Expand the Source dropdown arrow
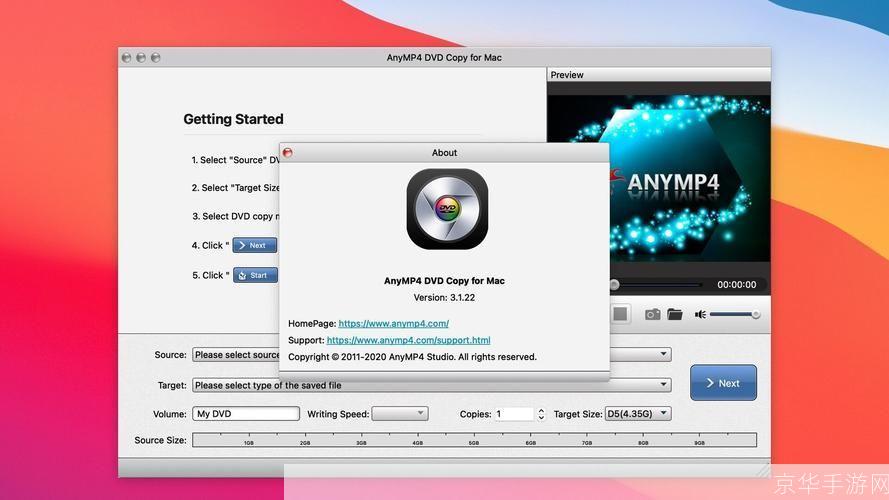 point(663,354)
